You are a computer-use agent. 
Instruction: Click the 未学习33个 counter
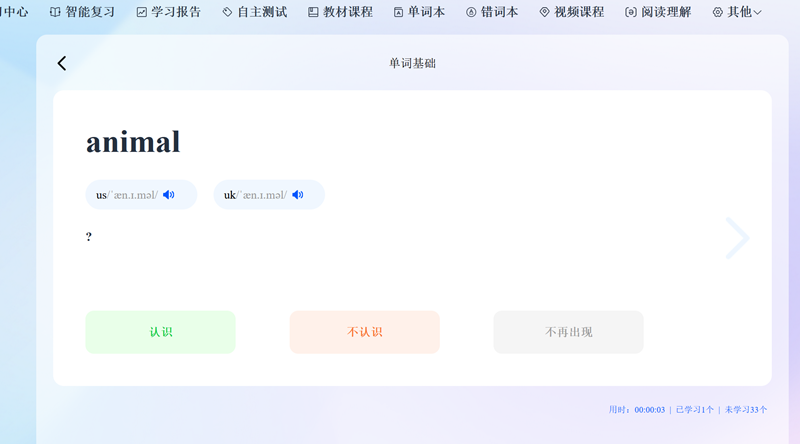[x=745, y=410]
